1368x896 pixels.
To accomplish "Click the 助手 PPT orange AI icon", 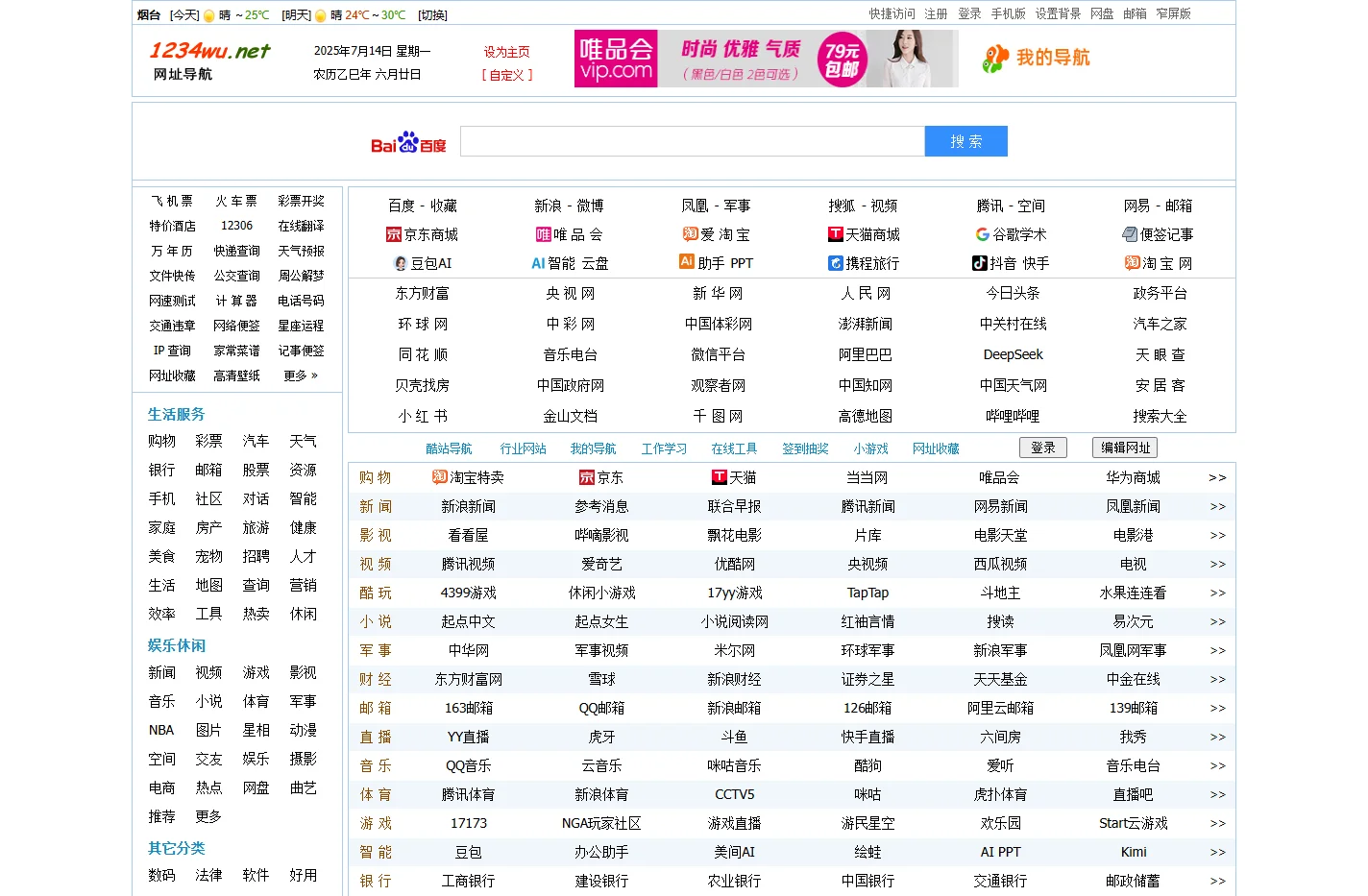I will tap(686, 261).
